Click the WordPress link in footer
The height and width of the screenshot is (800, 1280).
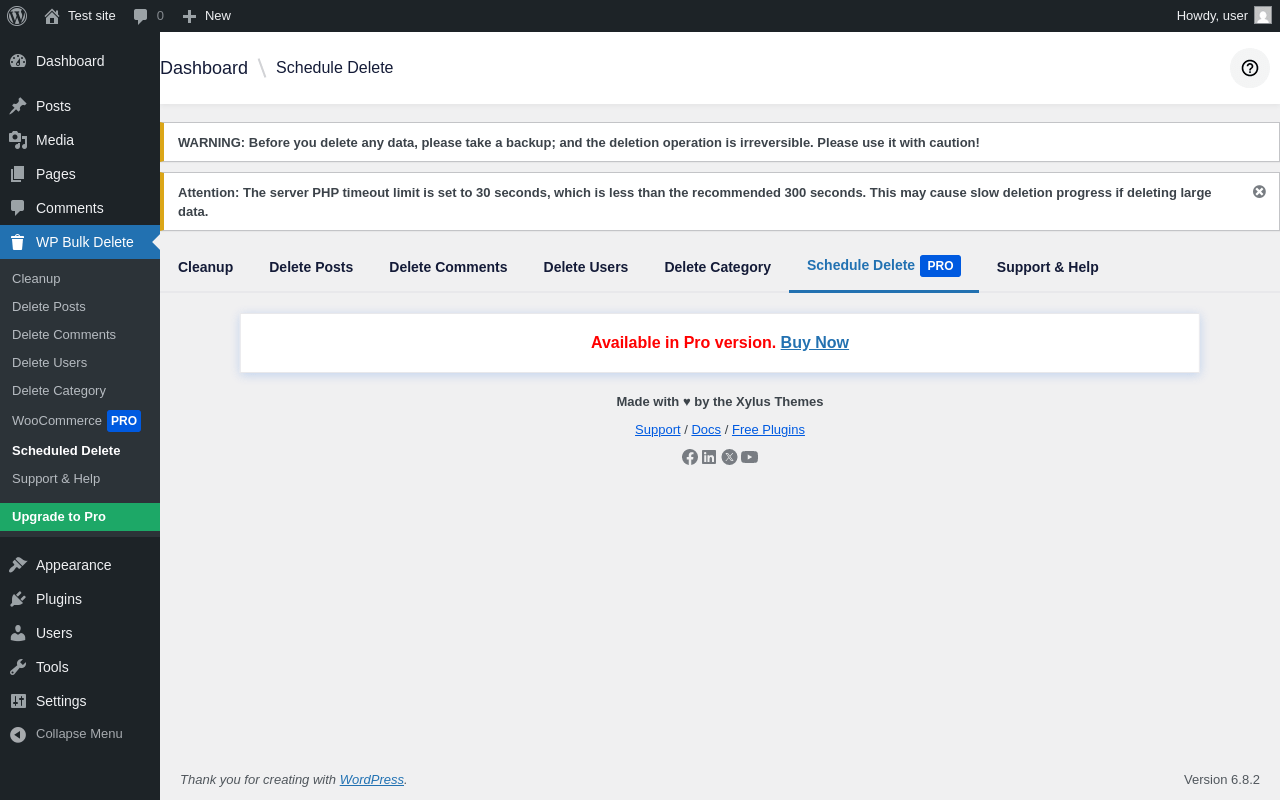click(372, 780)
